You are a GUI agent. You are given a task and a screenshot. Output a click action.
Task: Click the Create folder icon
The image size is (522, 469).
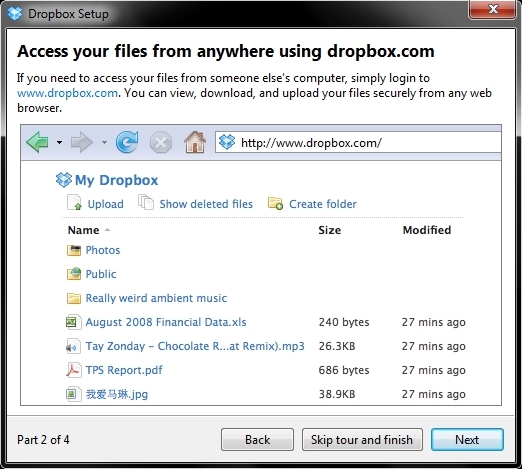coord(275,203)
